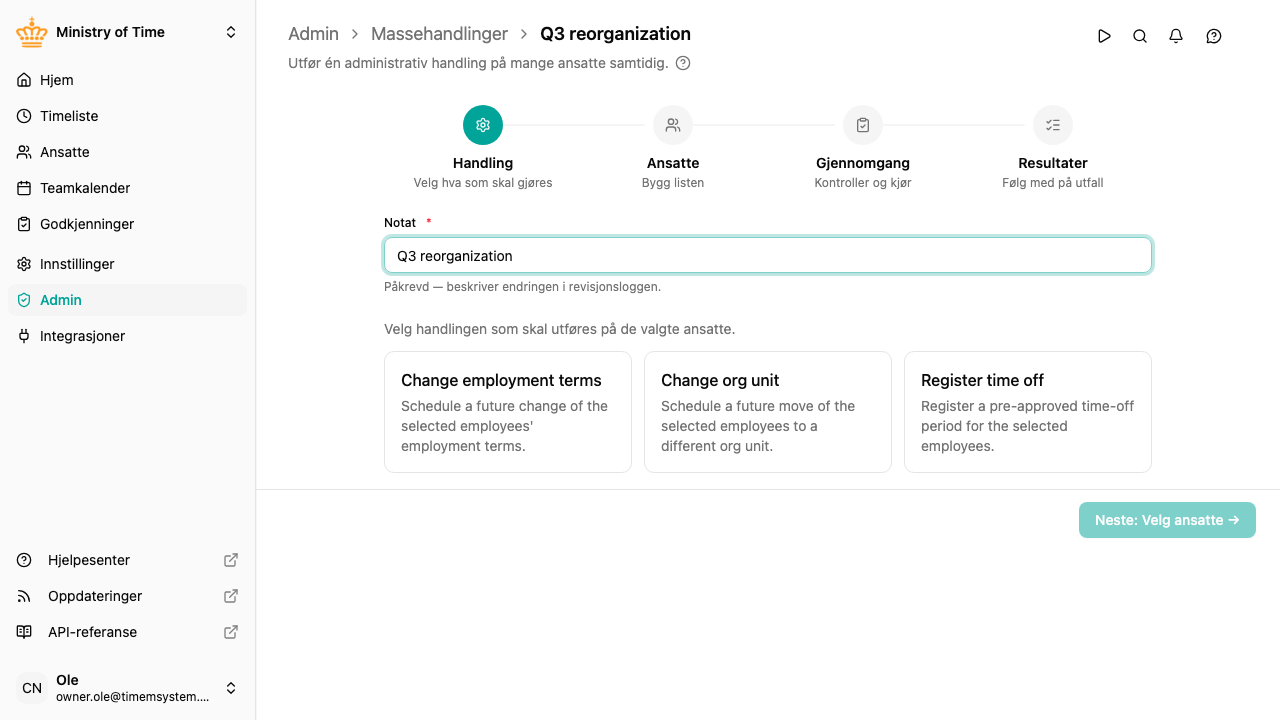Click Gjennomgang clipboard step icon
This screenshot has width=1280, height=720.
tap(863, 125)
